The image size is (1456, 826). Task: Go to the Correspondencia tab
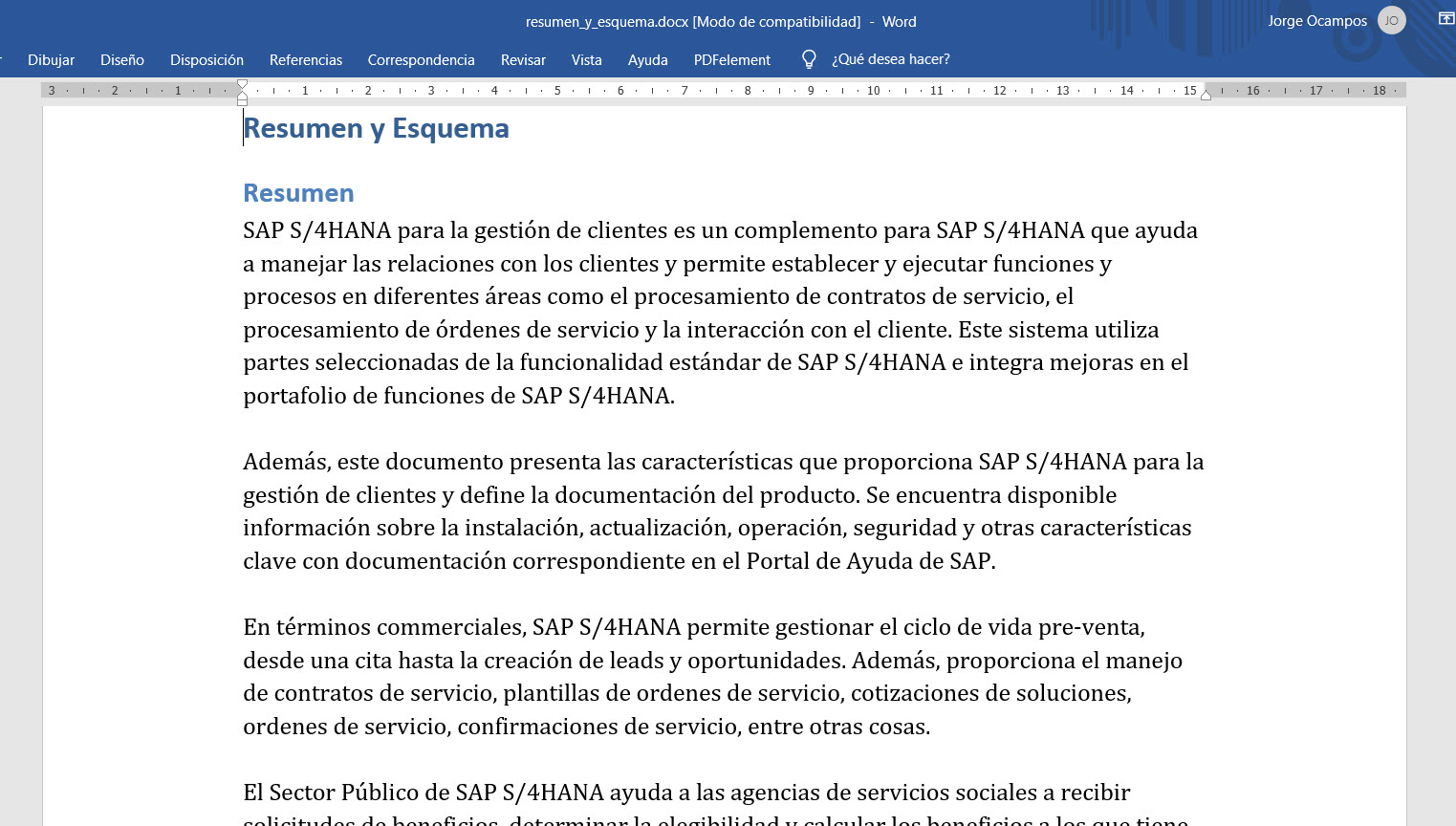point(421,59)
